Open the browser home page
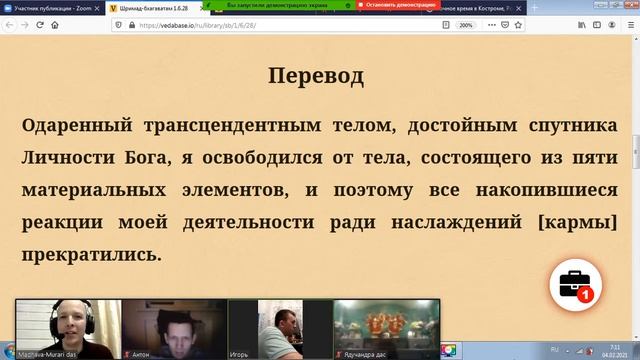 (x=55, y=25)
